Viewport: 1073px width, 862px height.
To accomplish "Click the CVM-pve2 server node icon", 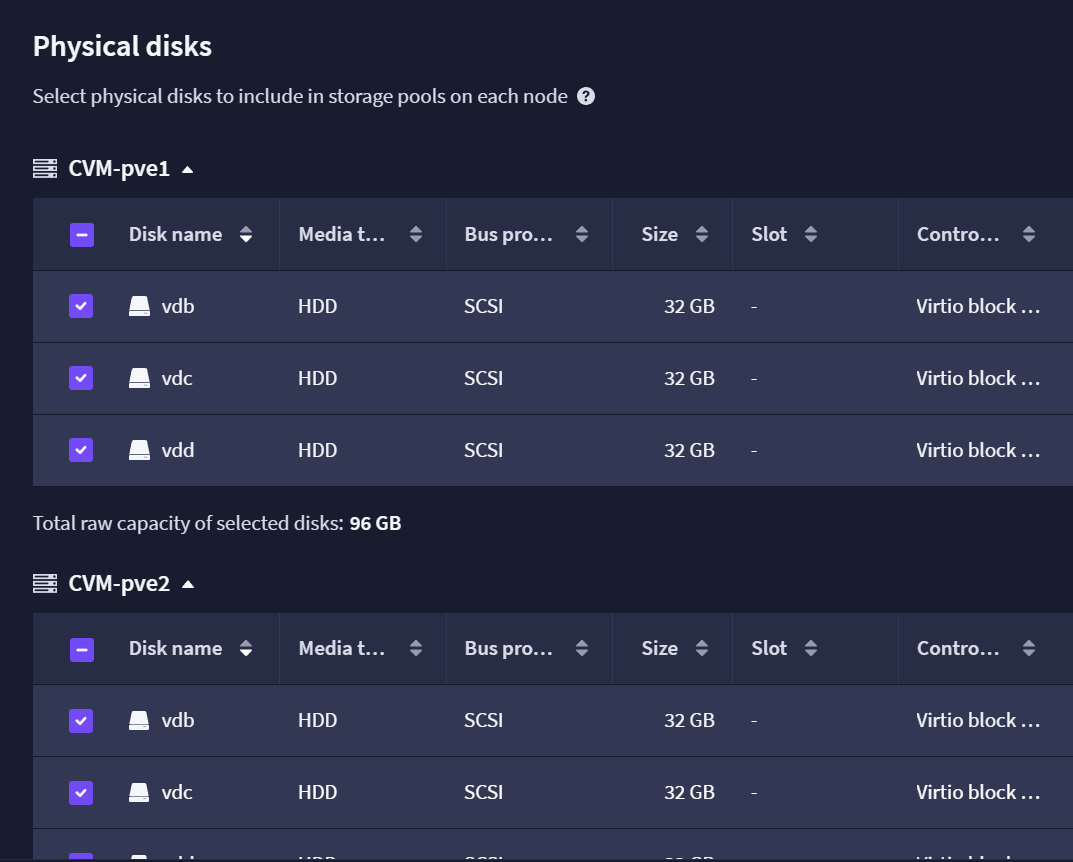I will click(45, 584).
